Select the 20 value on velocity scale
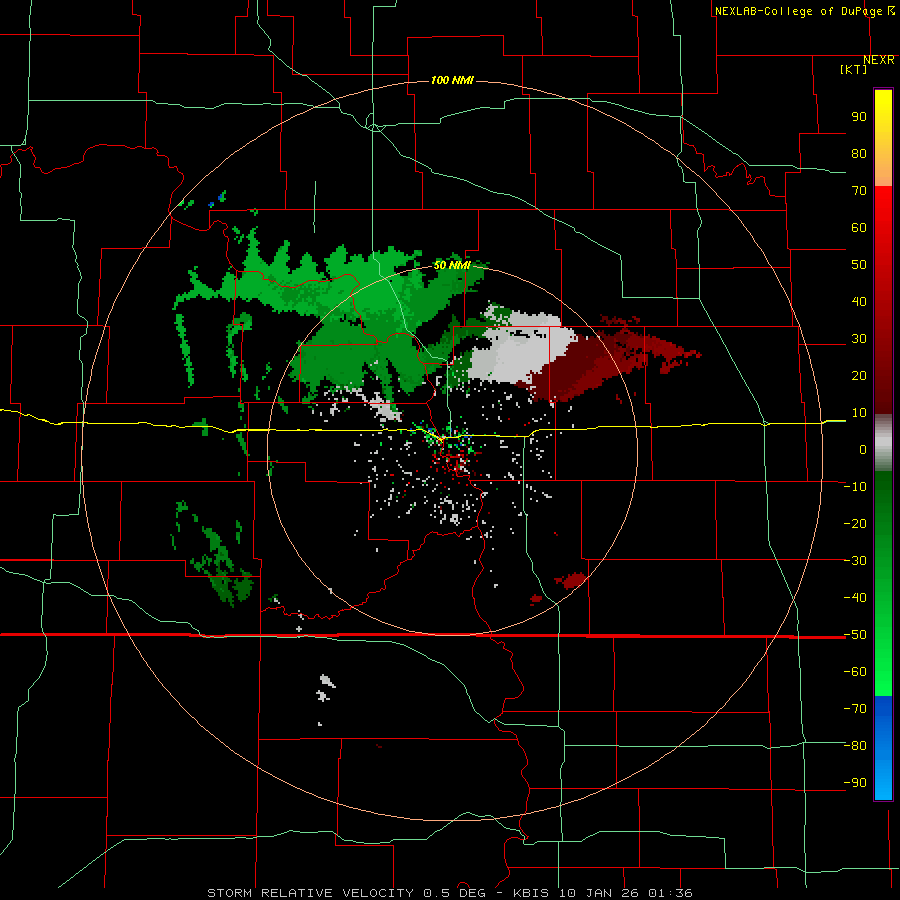Viewport: 900px width, 900px height. point(859,375)
